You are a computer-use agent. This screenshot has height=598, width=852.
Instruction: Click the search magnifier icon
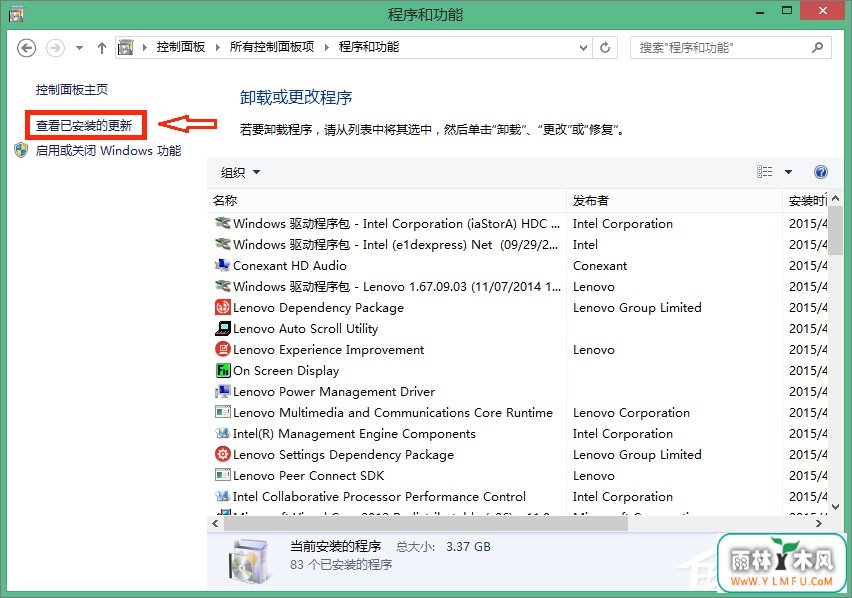pyautogui.click(x=818, y=47)
